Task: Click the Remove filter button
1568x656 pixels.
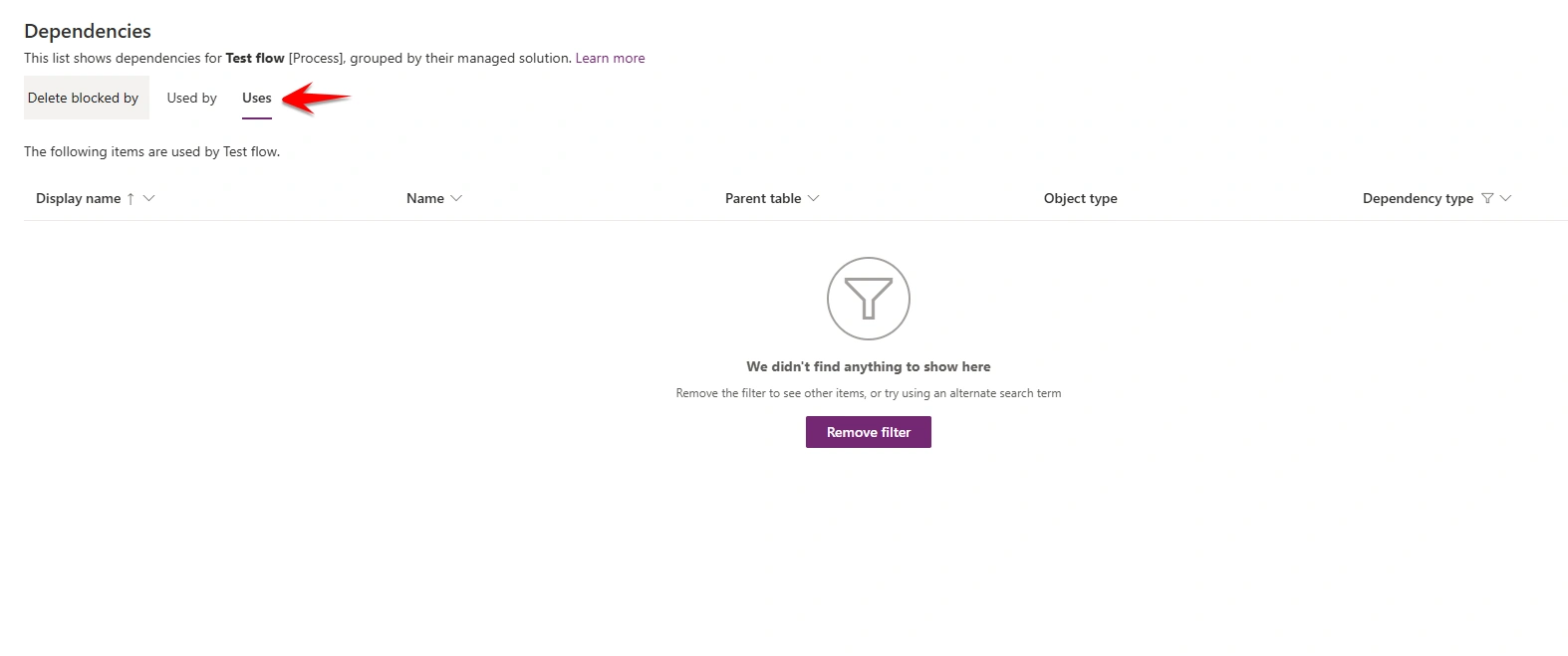Action: [x=869, y=432]
